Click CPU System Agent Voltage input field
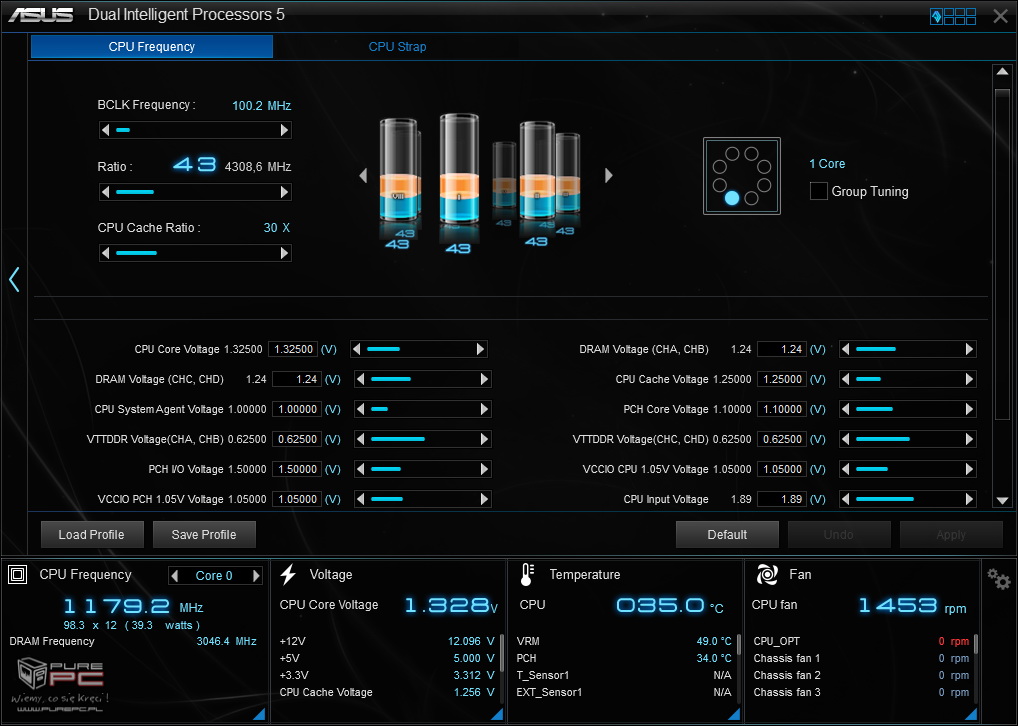The image size is (1018, 726). (297, 409)
